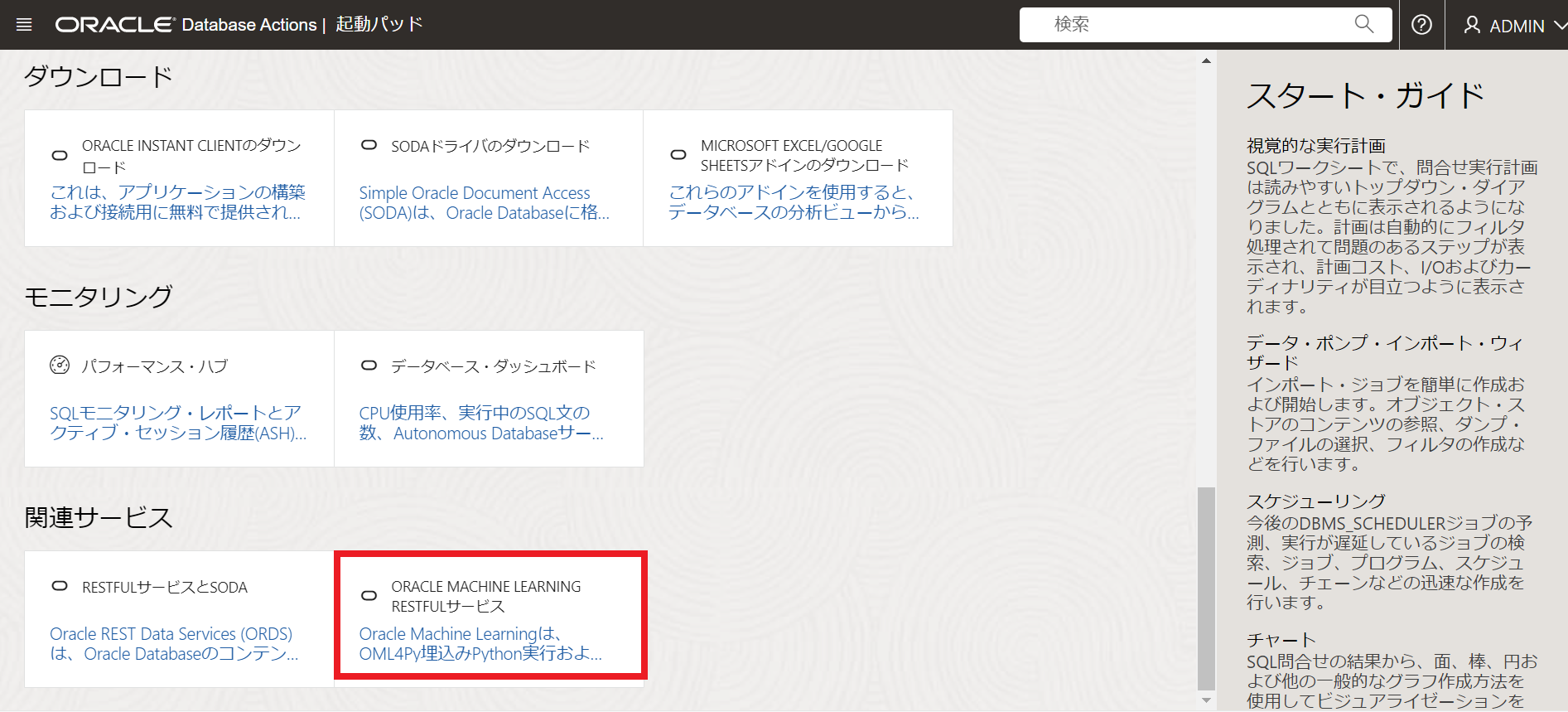Click the SODAドライバのダウンロード card icon

[369, 145]
